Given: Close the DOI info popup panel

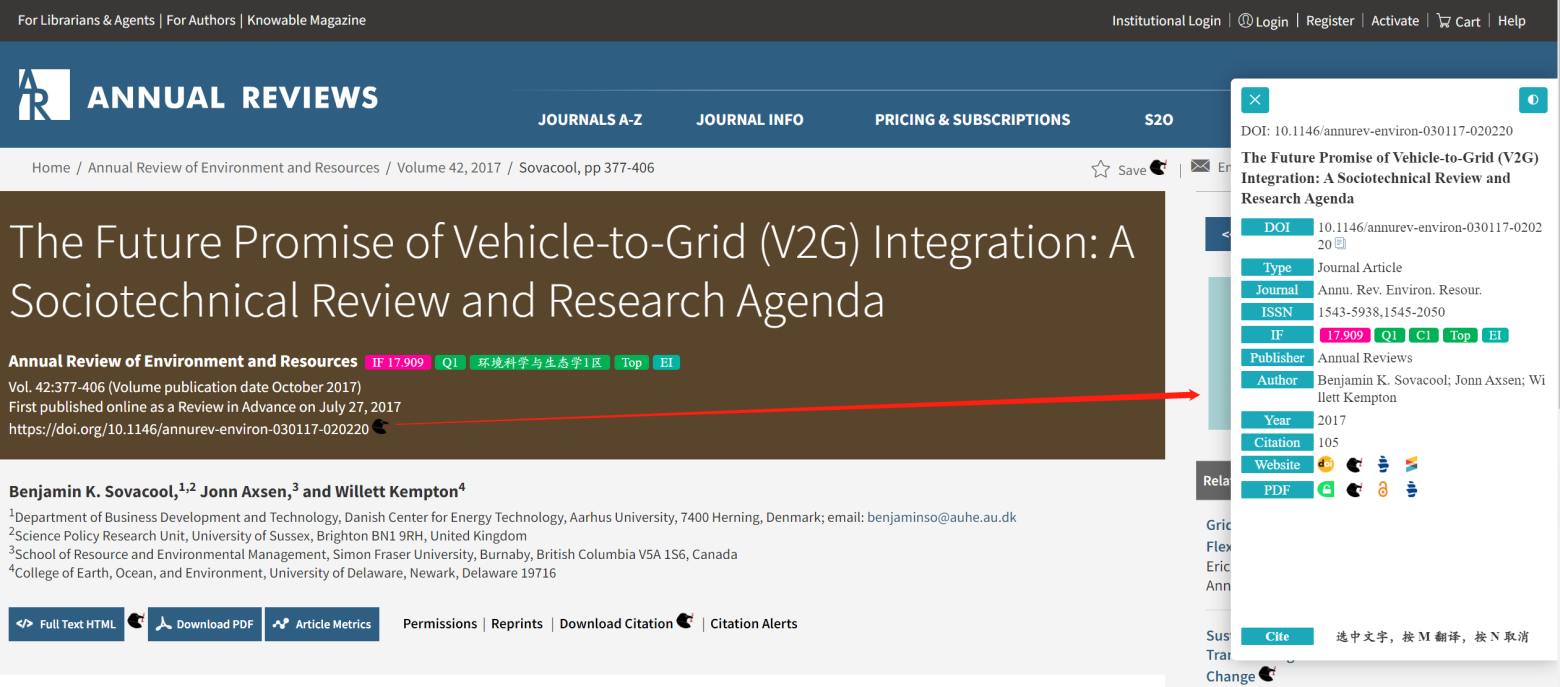Looking at the screenshot, I should point(1255,100).
